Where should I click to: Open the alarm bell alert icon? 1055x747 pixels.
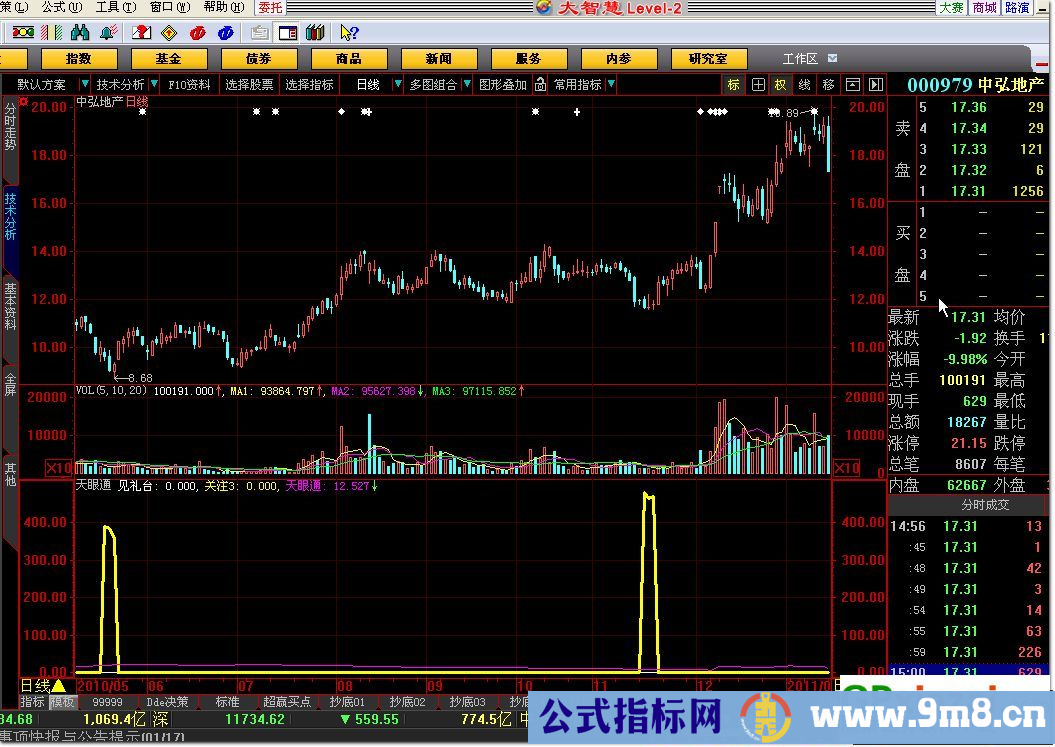(x=108, y=34)
